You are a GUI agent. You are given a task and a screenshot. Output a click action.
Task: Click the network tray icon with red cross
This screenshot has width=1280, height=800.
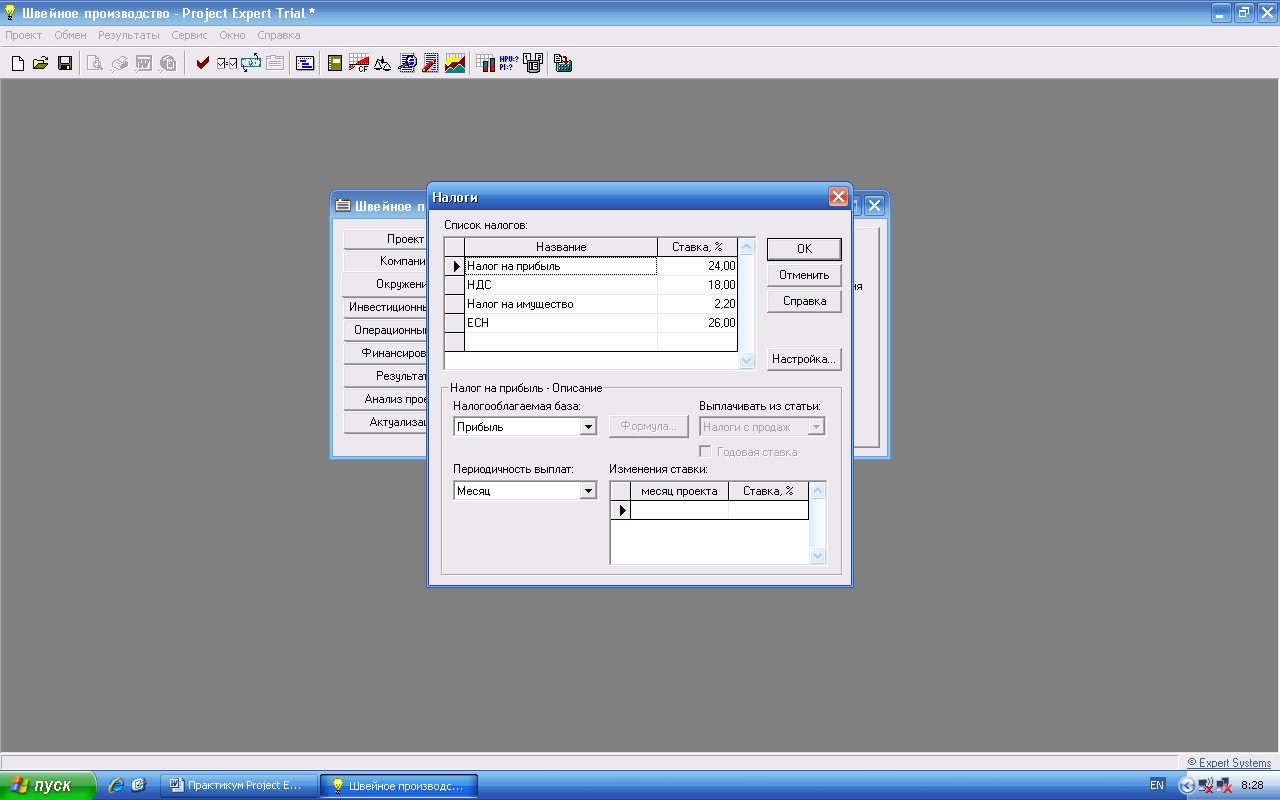pyautogui.click(x=1224, y=786)
